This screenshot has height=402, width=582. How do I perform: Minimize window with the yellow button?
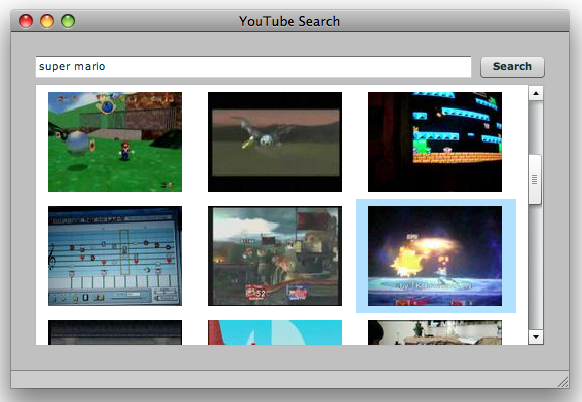47,21
